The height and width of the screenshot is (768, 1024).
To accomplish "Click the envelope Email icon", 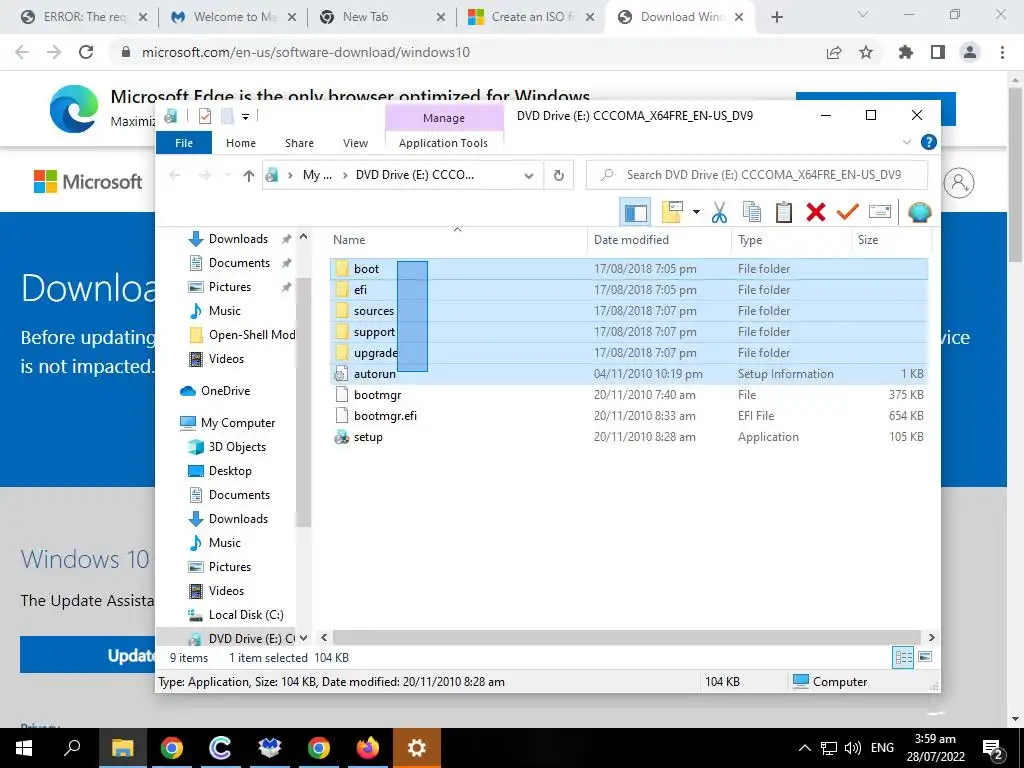I will tap(880, 212).
